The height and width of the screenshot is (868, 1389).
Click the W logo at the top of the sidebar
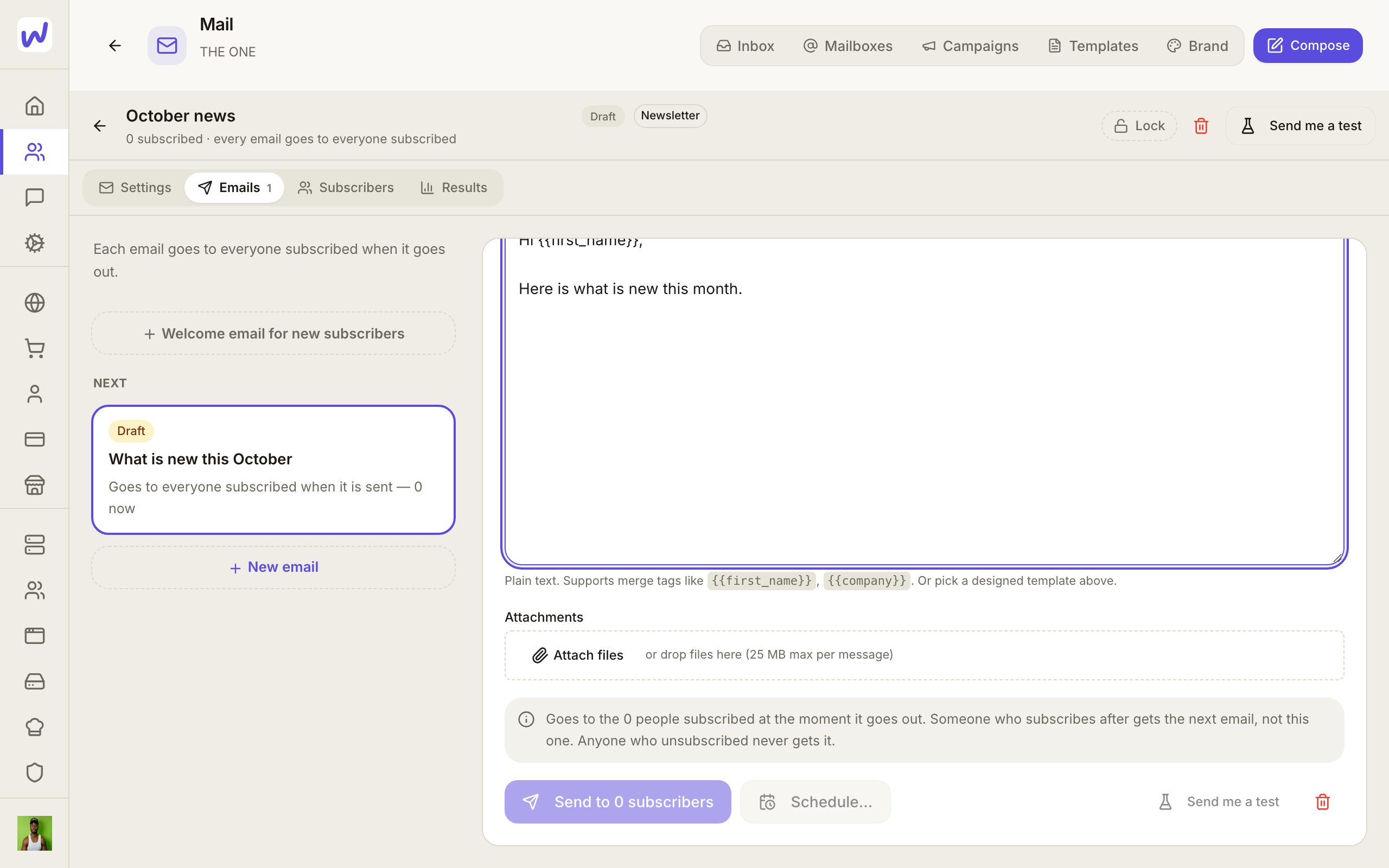34,34
